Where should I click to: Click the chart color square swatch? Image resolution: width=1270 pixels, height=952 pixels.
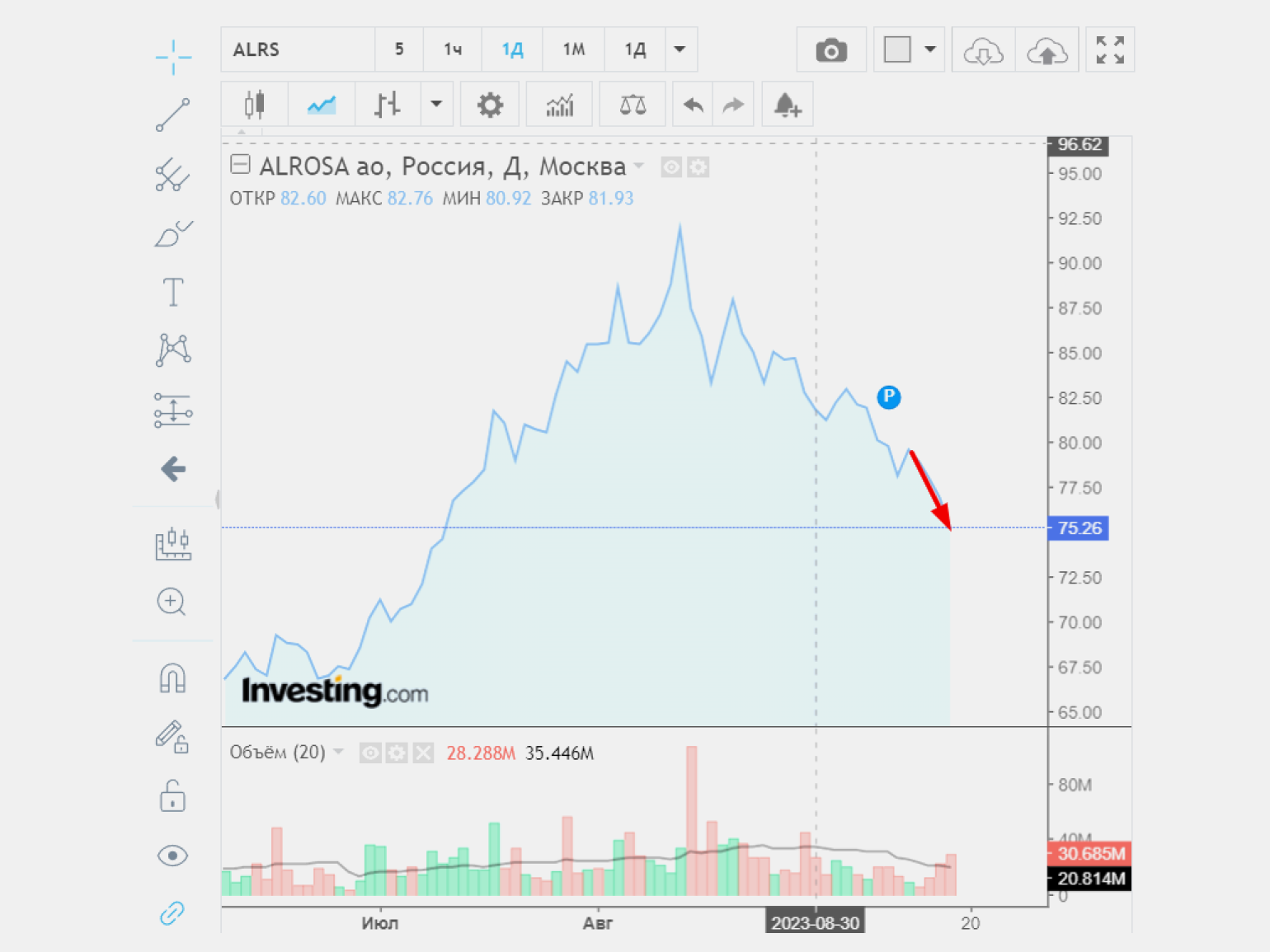(896, 49)
